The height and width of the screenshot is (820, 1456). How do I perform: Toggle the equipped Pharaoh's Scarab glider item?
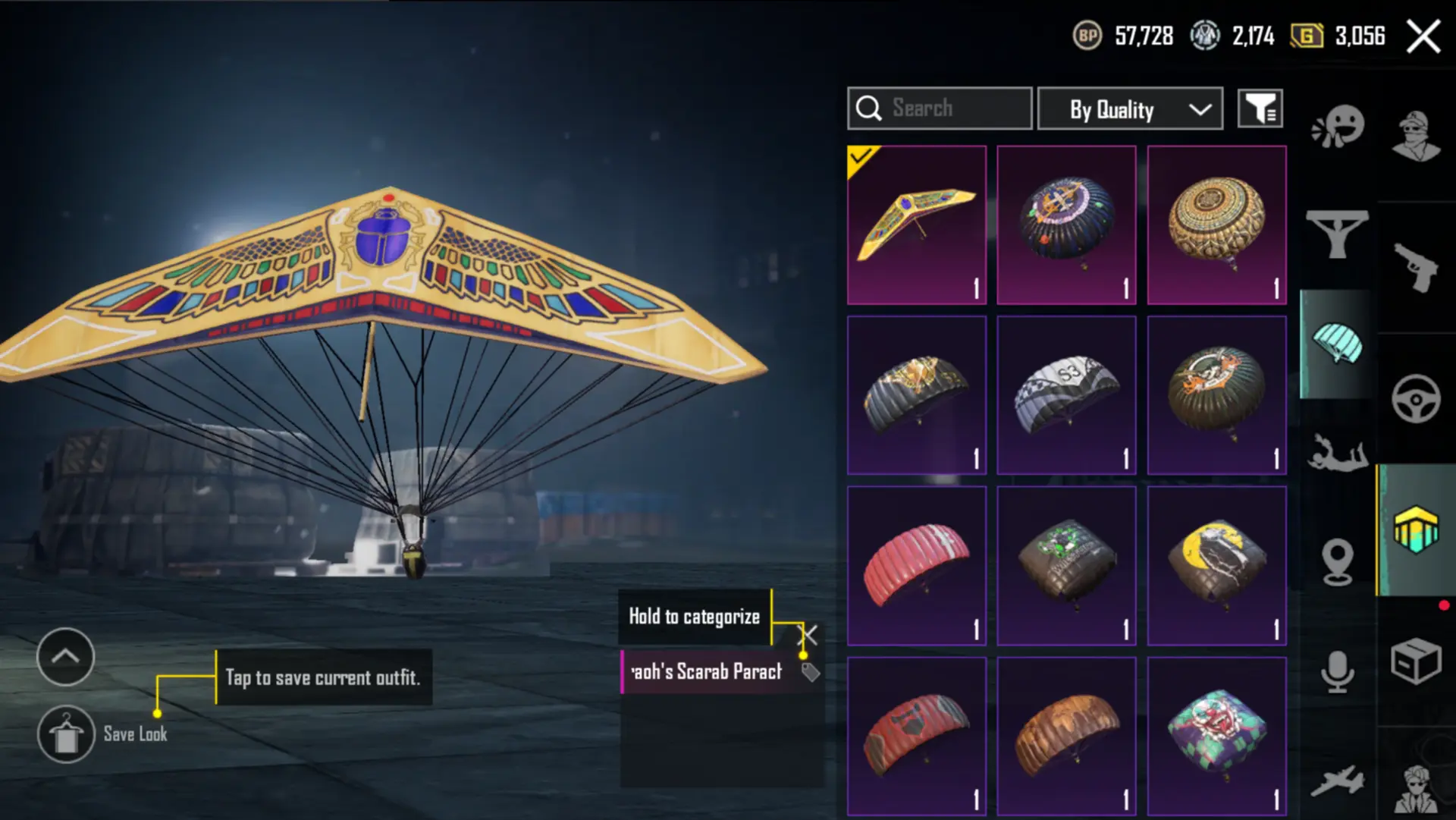[917, 225]
